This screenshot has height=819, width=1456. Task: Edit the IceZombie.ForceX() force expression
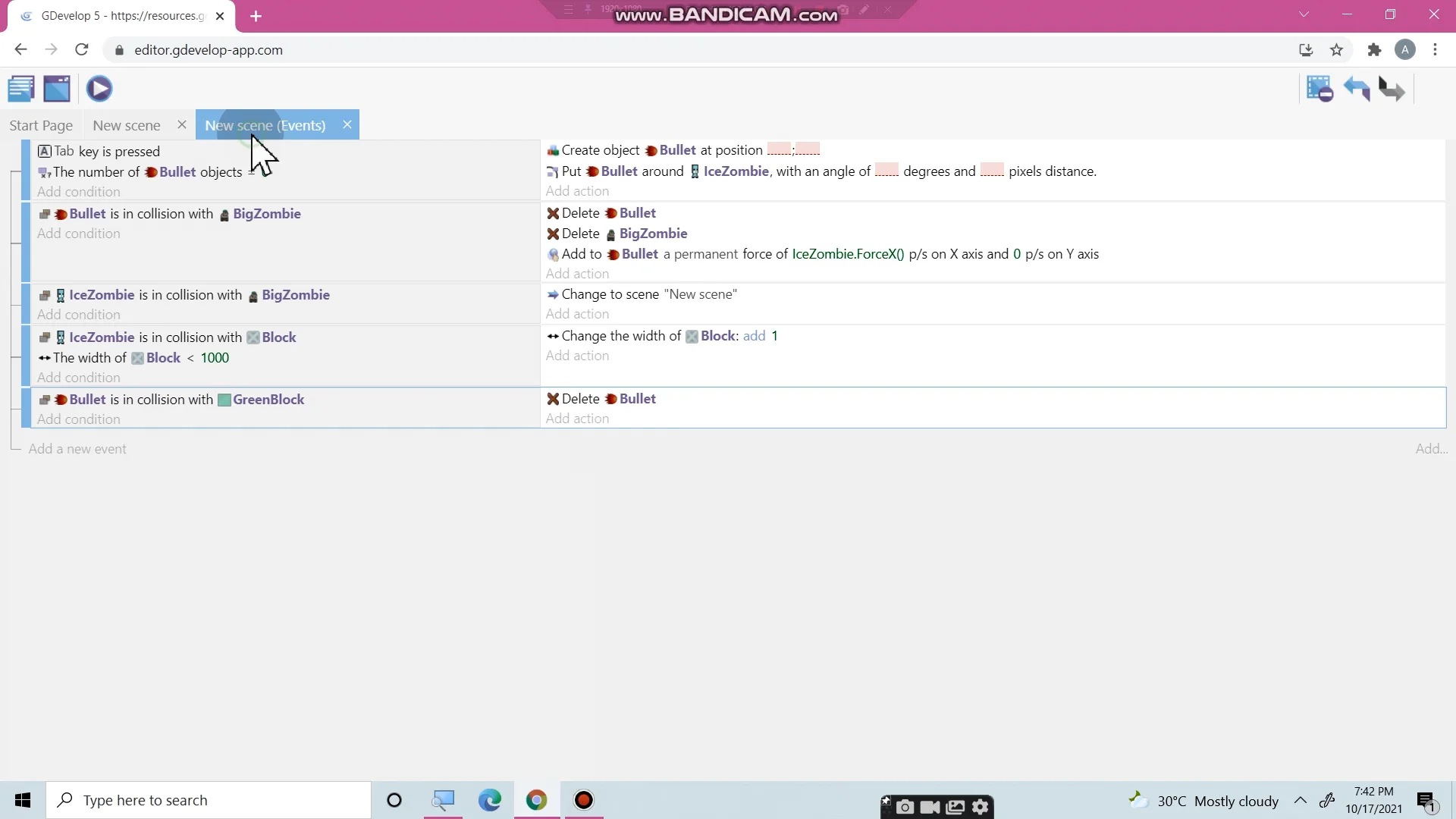[848, 254]
